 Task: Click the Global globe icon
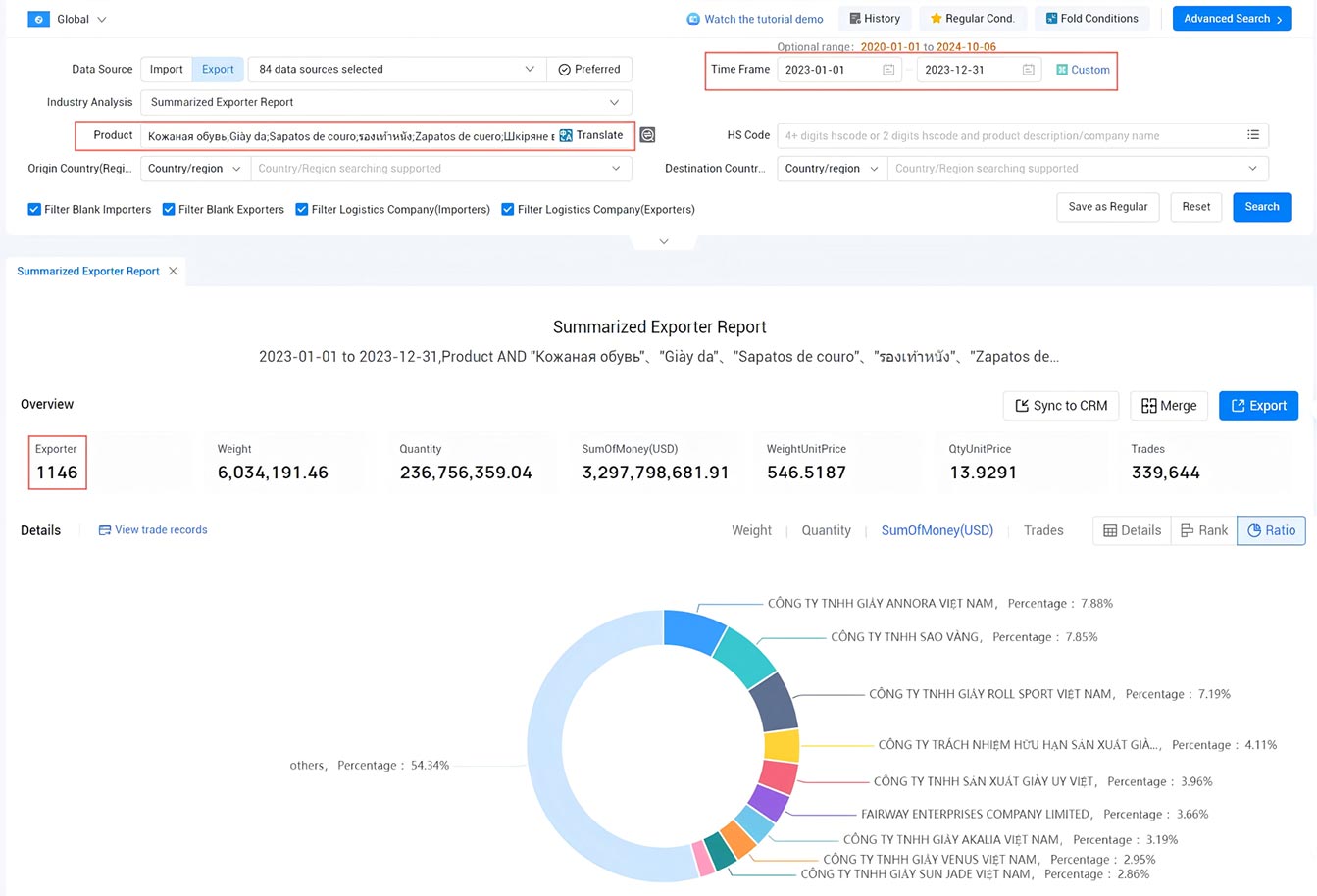pos(38,19)
